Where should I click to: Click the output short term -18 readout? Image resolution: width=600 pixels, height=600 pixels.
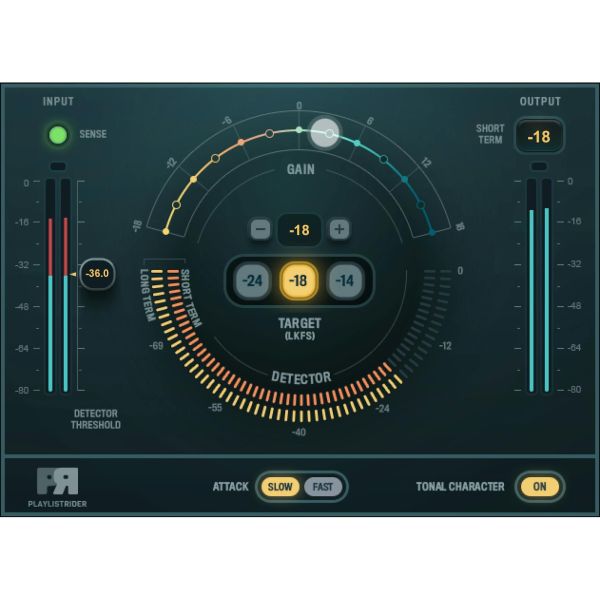tap(539, 136)
